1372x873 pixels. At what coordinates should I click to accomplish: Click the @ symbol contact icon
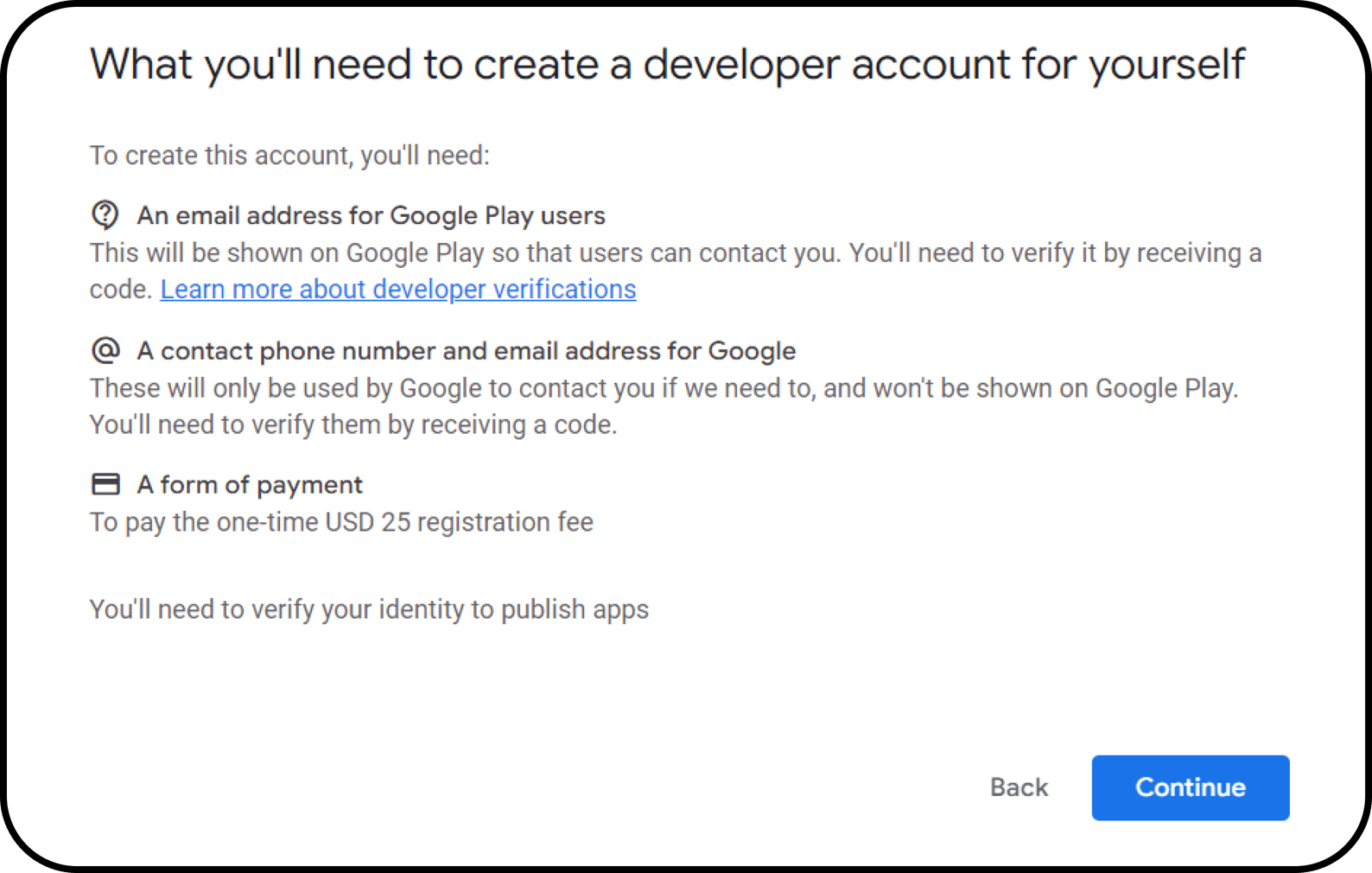coord(105,350)
